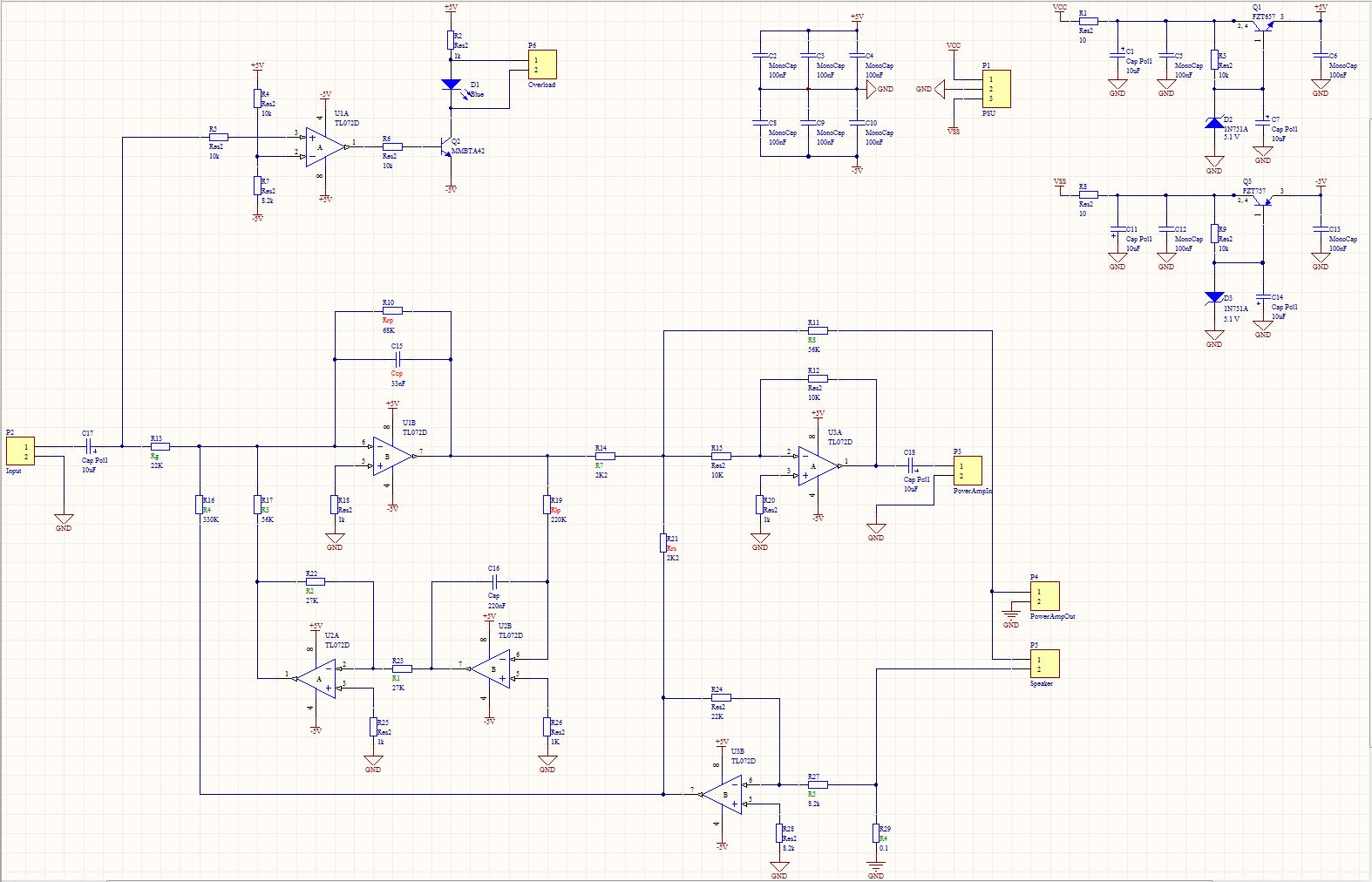
Task: Select the Q1 transistor symbol
Action: [1263, 24]
